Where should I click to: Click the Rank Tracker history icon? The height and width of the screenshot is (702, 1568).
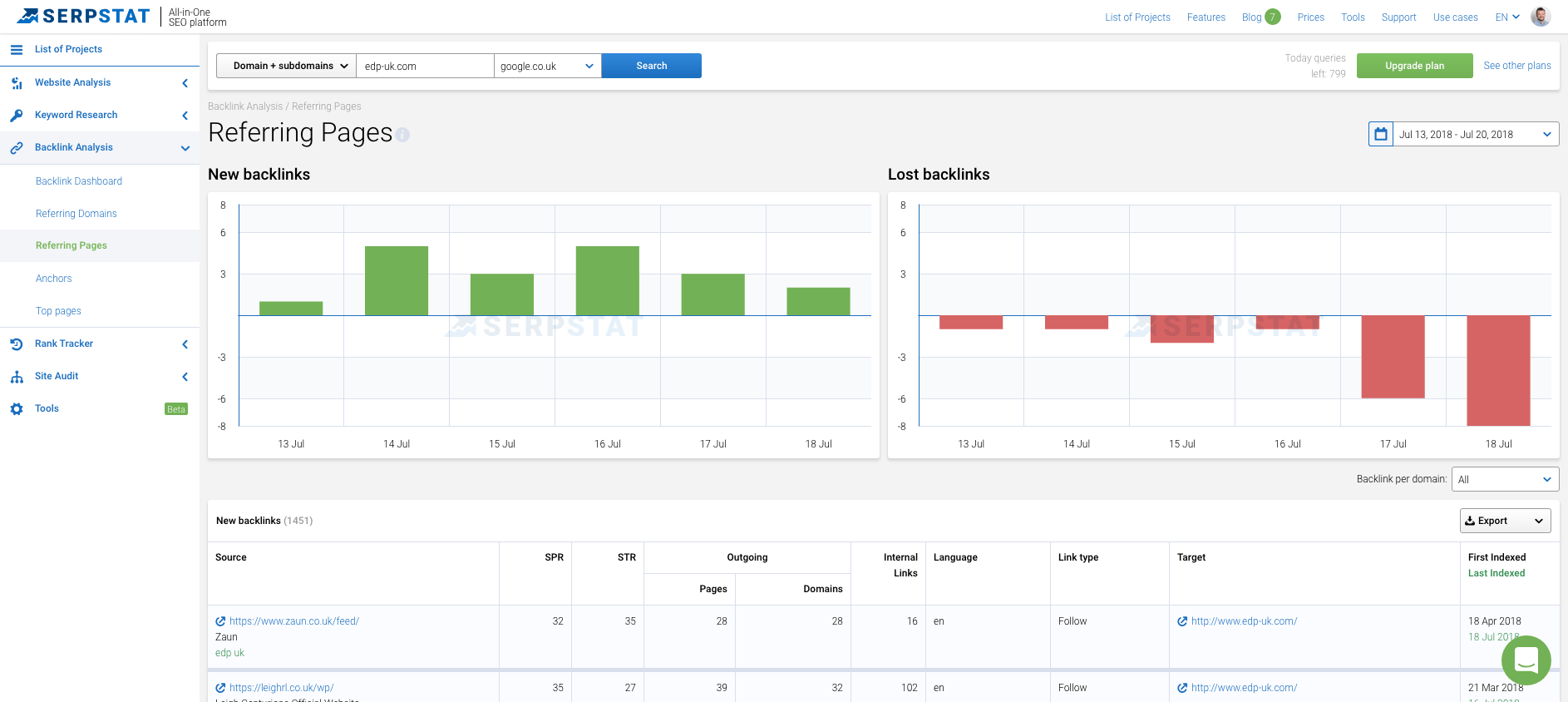coord(17,344)
